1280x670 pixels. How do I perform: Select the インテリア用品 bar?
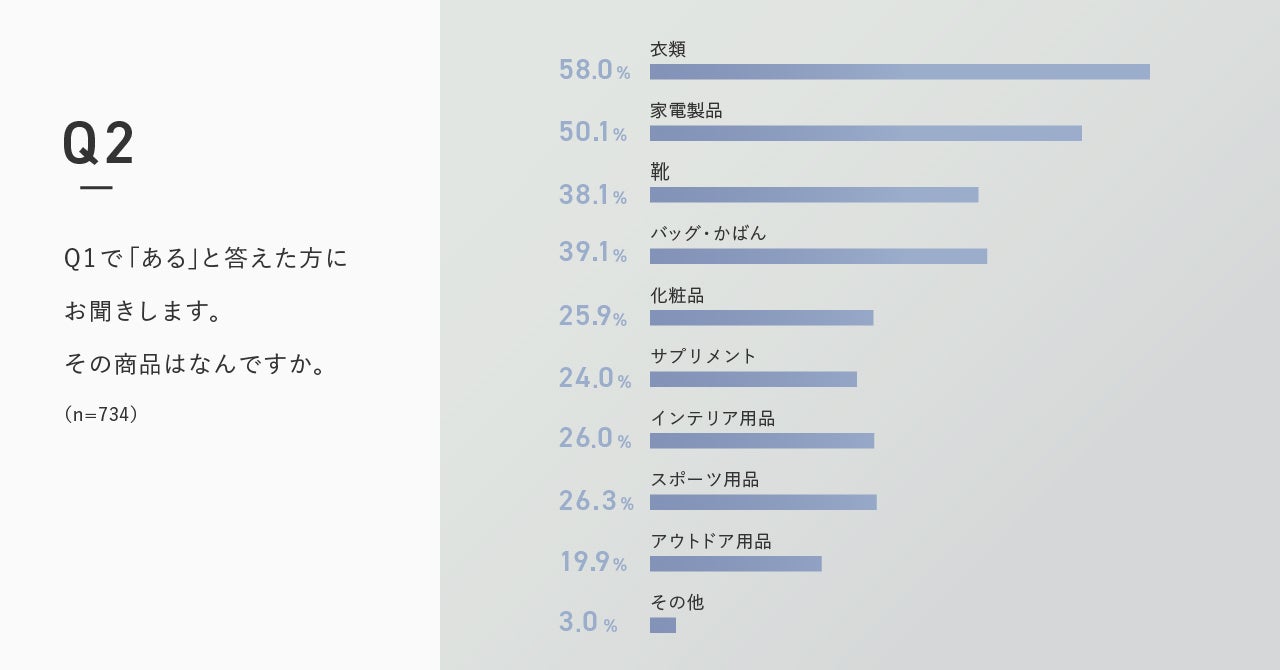tap(761, 441)
